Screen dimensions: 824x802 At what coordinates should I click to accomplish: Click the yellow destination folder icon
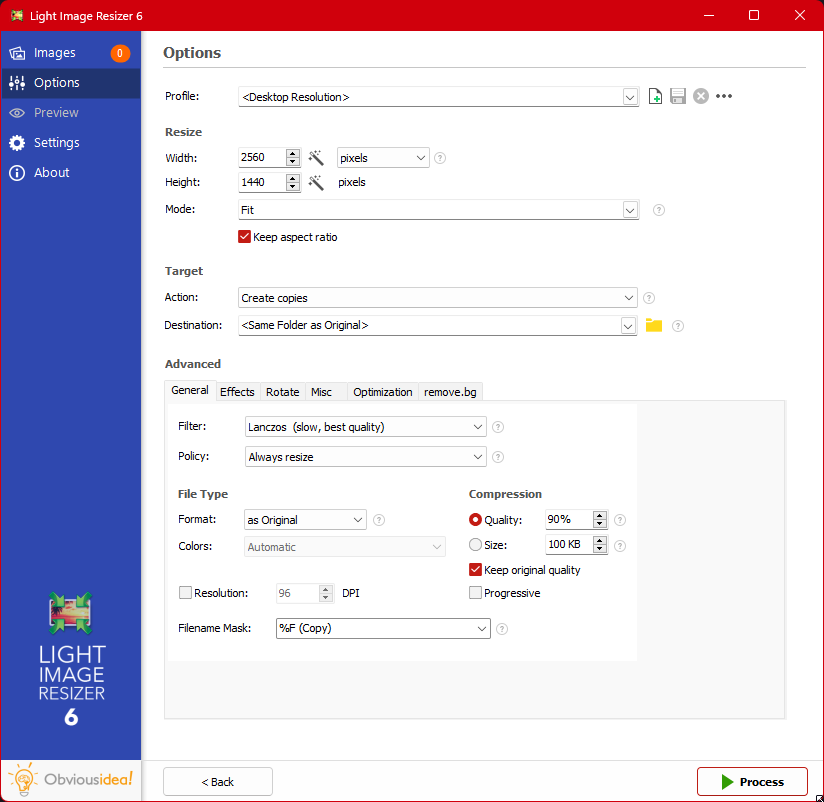(654, 325)
